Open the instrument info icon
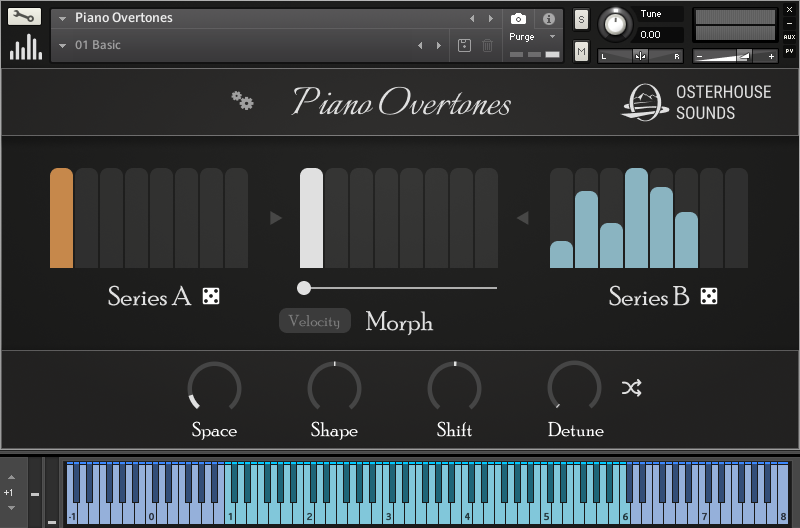Image resolution: width=800 pixels, height=528 pixels. pos(548,19)
